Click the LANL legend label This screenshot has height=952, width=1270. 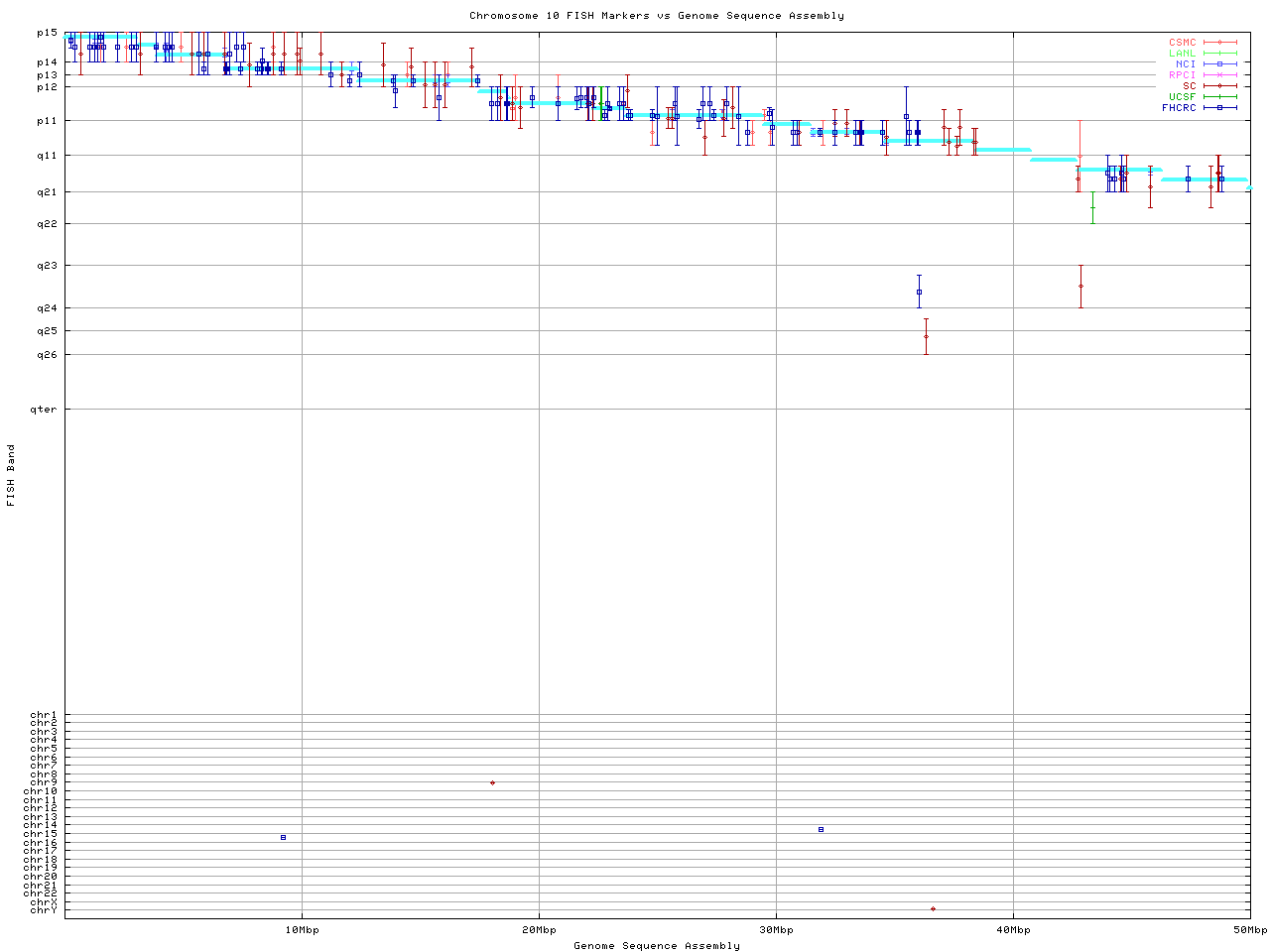tap(1182, 54)
